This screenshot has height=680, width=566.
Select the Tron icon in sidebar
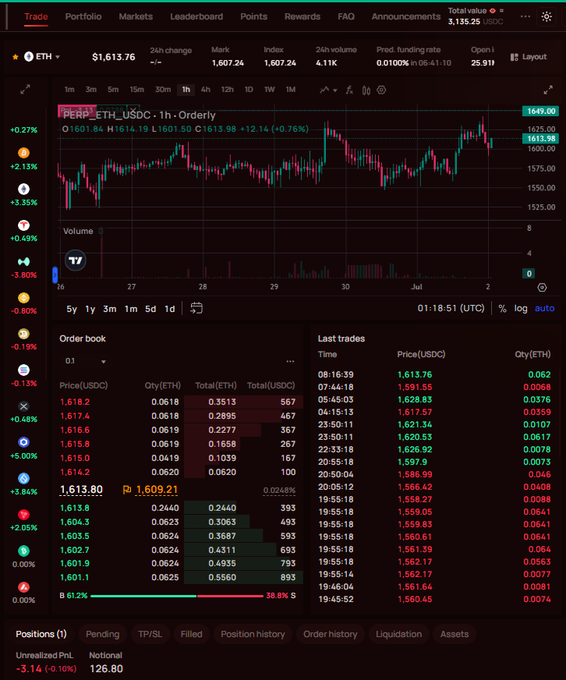pyautogui.click(x=23, y=515)
